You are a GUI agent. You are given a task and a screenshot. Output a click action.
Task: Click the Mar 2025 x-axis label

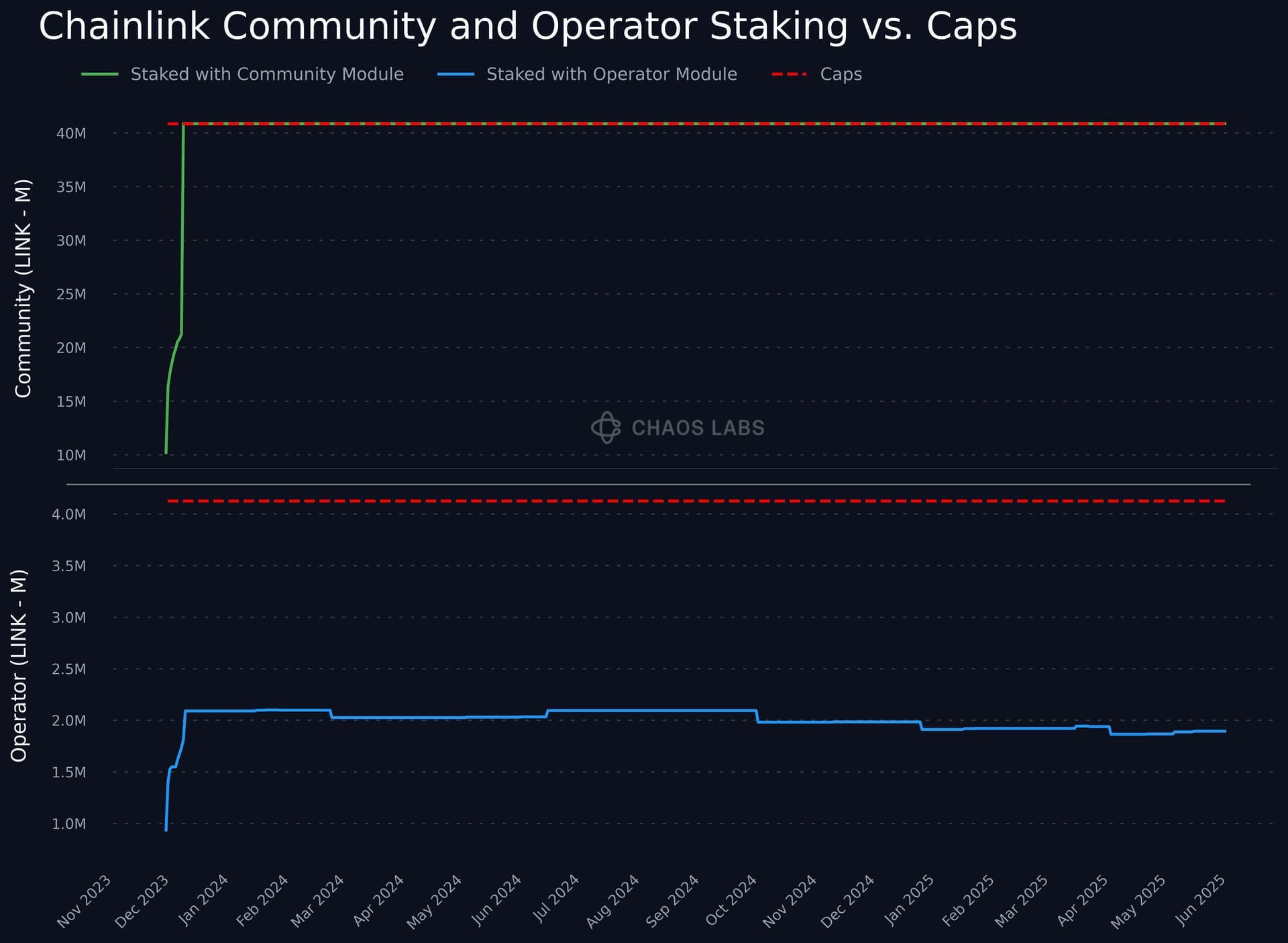point(1021,901)
